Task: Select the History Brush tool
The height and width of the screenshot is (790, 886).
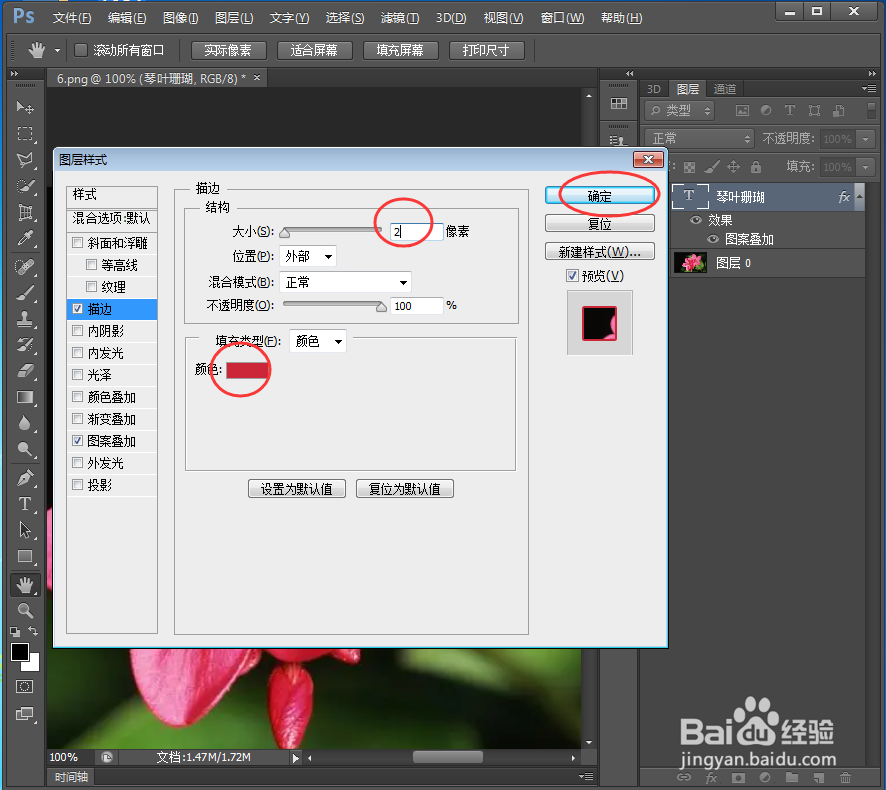Action: point(25,345)
